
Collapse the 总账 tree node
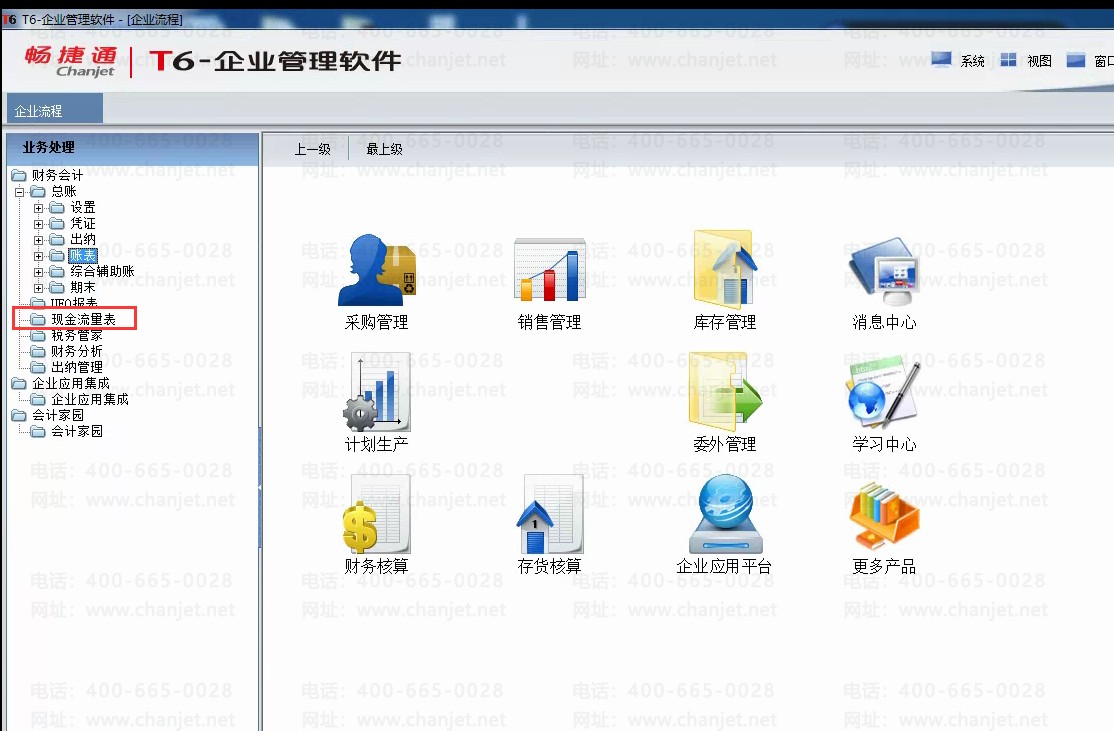[x=20, y=192]
